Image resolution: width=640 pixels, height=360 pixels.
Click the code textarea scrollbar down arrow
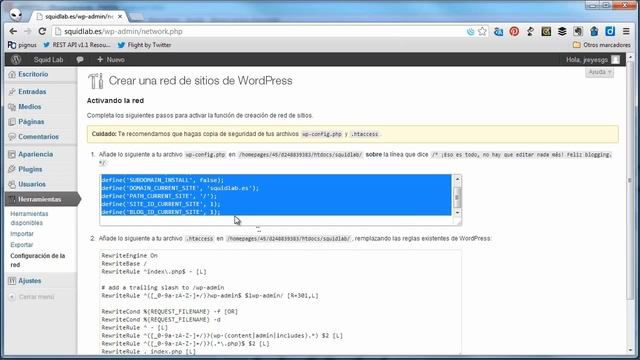[x=457, y=213]
